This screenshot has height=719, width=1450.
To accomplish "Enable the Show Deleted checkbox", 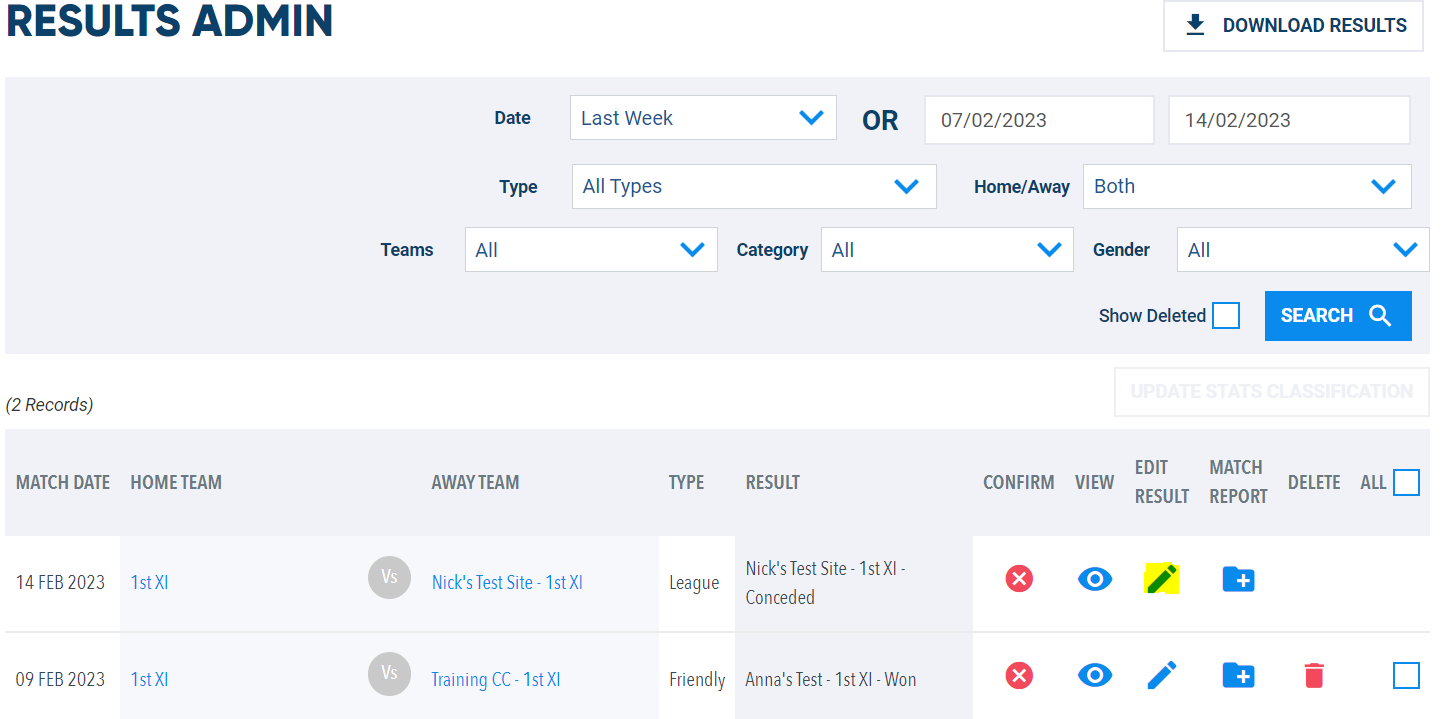I will click(1226, 315).
